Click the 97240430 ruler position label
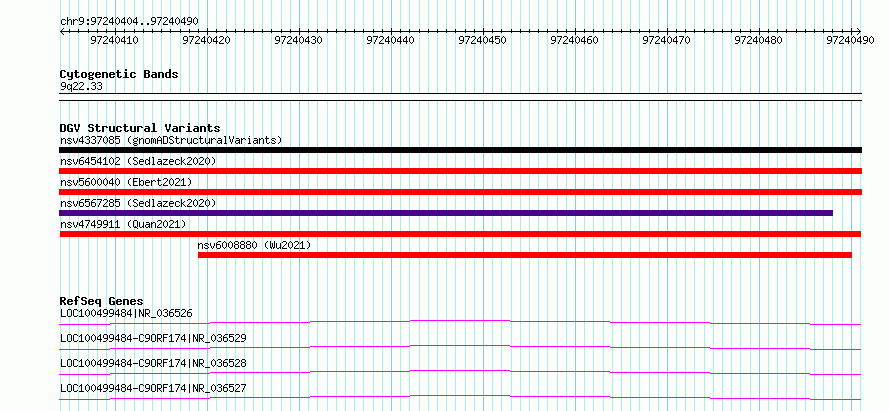Viewport: 890px width, 411px height. point(299,40)
